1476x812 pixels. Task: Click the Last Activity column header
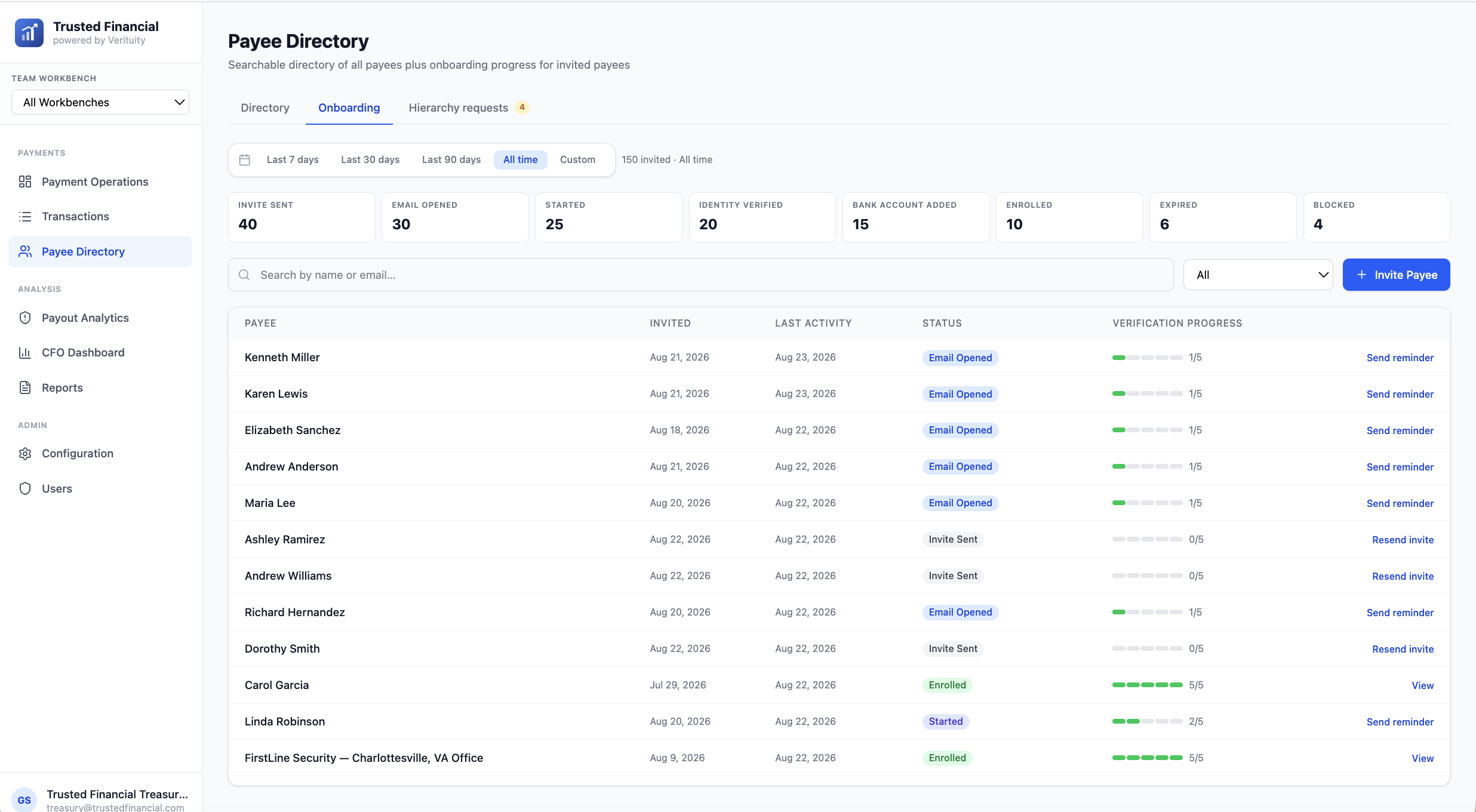[x=813, y=323]
